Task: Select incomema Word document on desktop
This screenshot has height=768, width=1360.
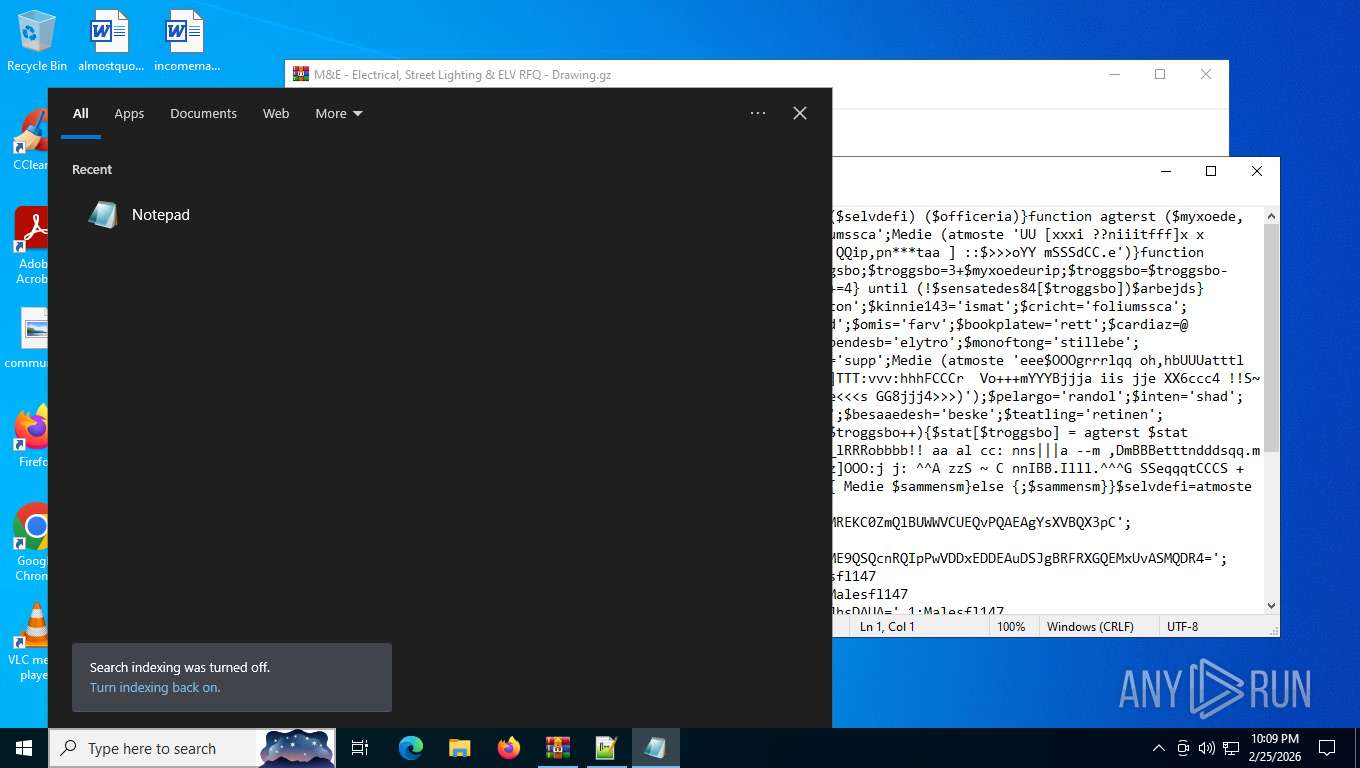Action: click(186, 42)
